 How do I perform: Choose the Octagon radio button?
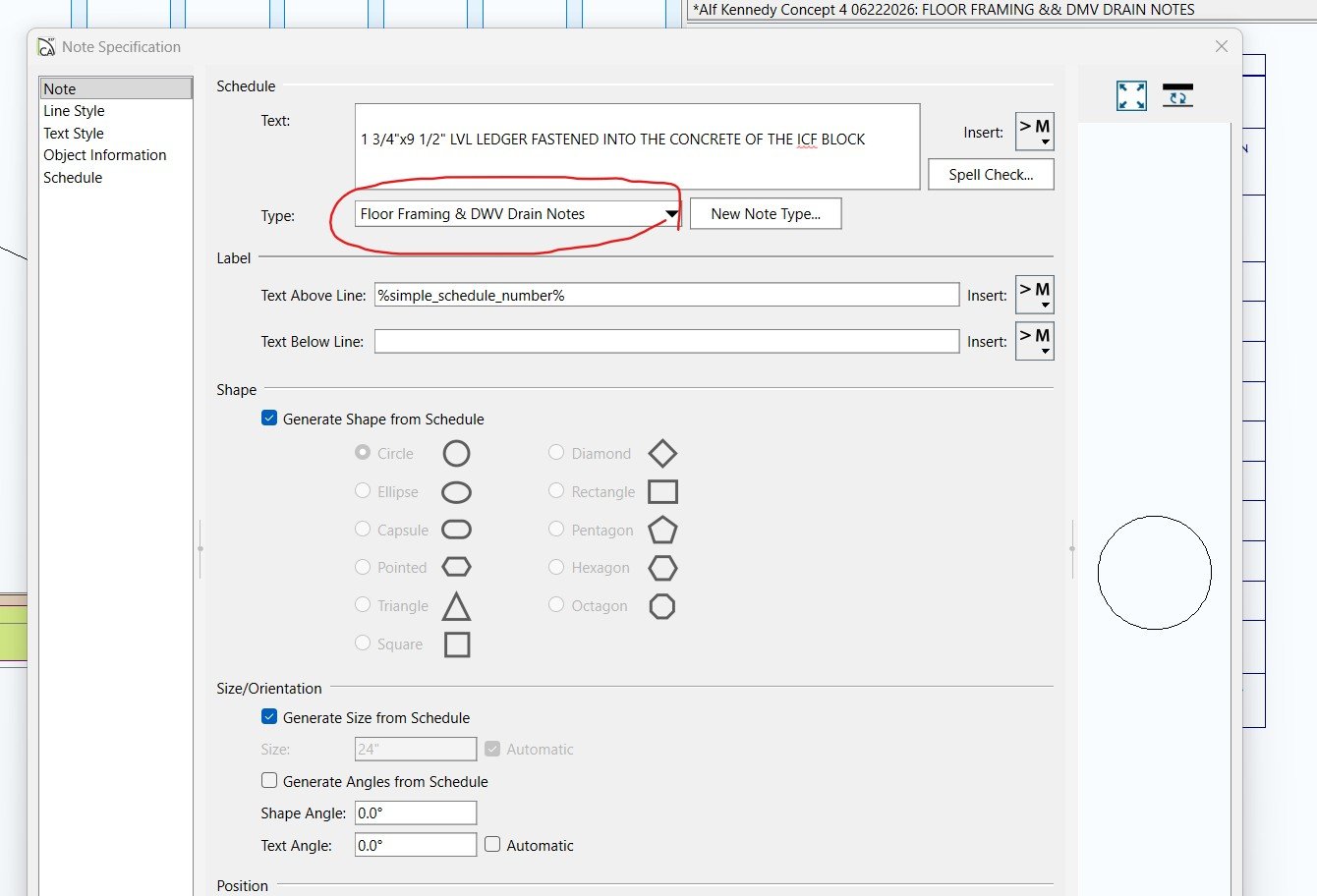point(556,604)
